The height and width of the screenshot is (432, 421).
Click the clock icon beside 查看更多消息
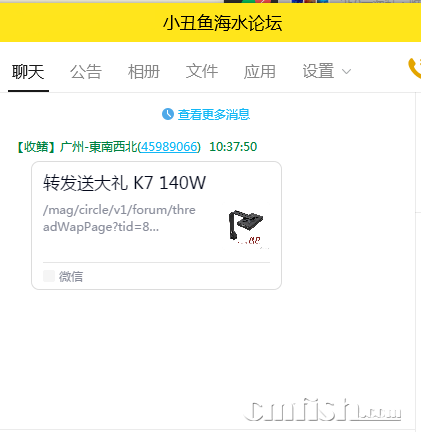coord(168,114)
